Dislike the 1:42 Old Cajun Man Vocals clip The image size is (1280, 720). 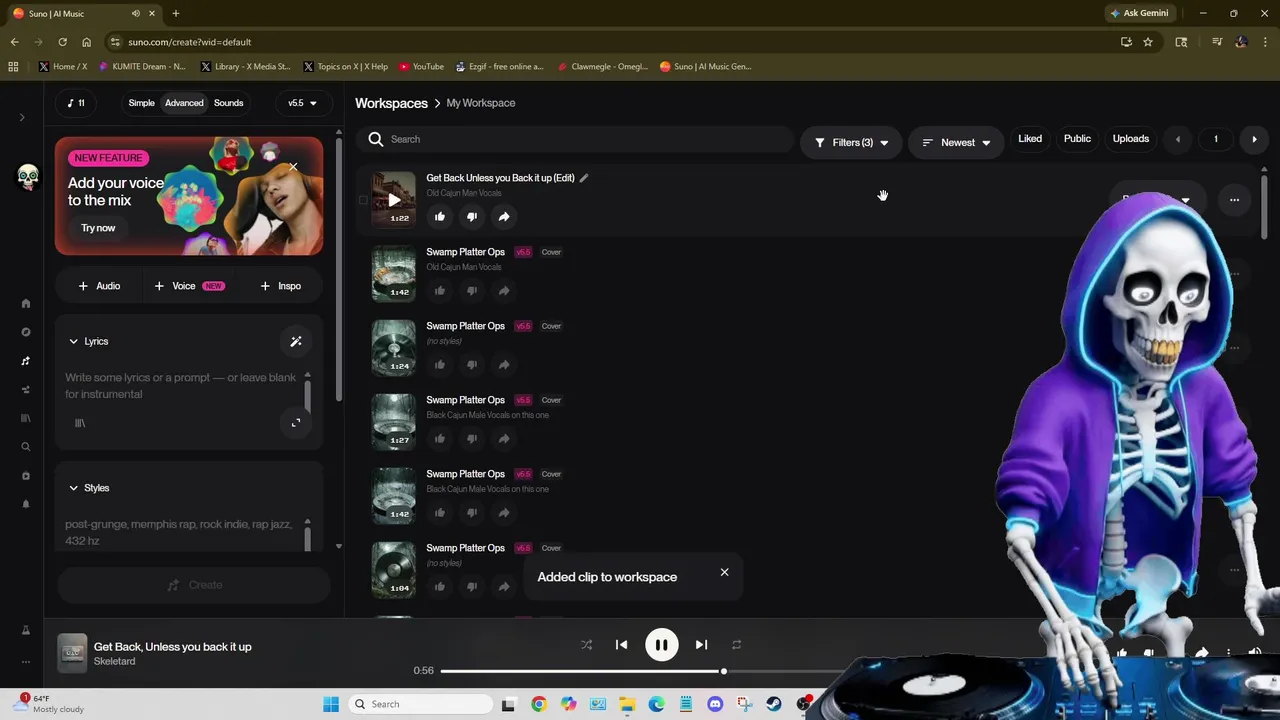472,290
